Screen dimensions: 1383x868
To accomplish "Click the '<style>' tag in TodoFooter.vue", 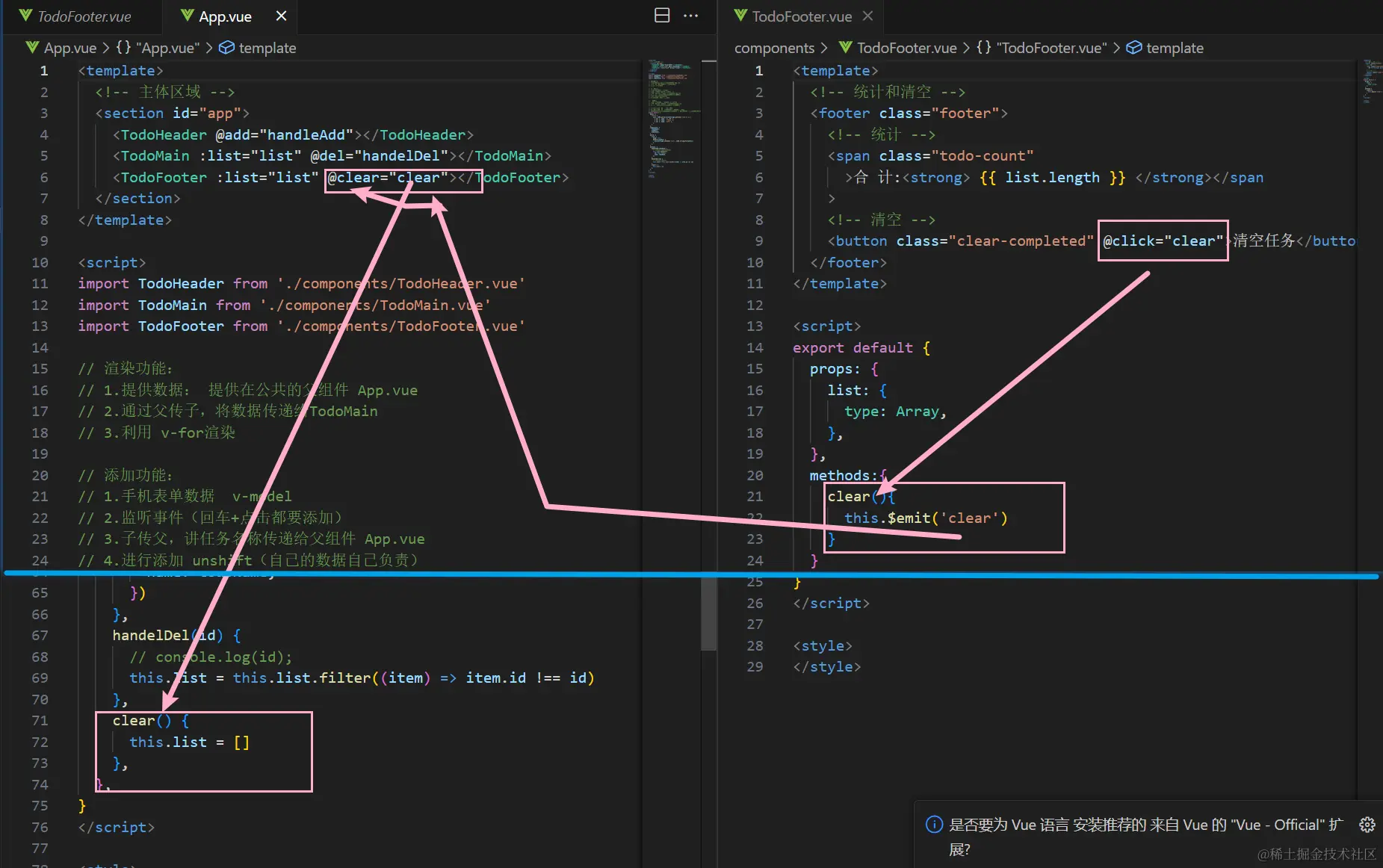I will (823, 646).
